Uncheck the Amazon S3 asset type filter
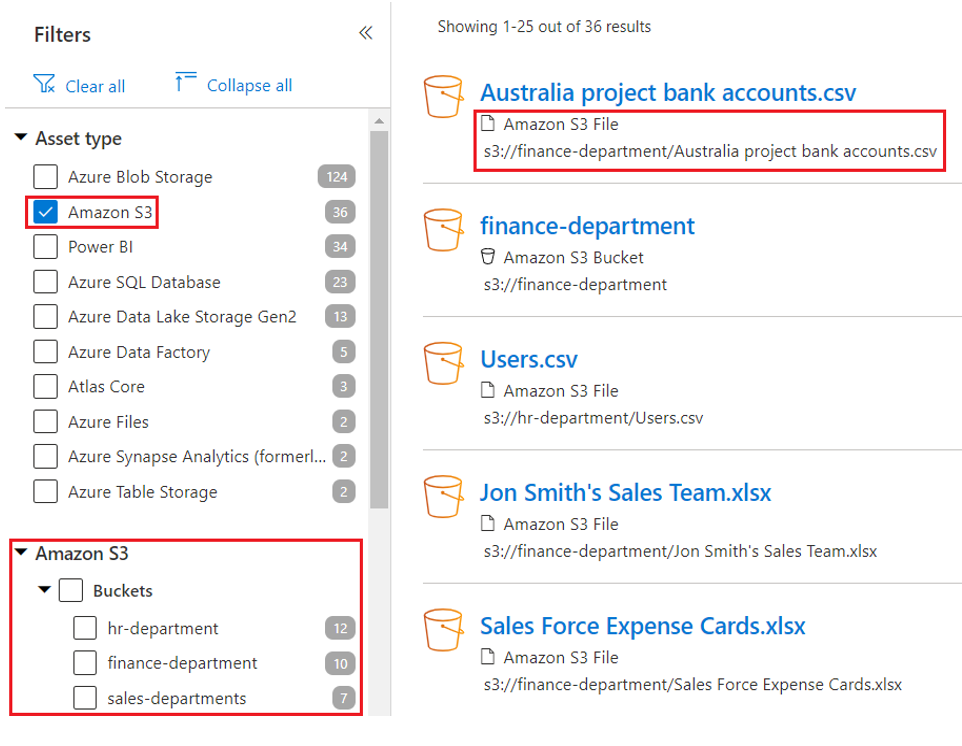Image resolution: width=962 pixels, height=746 pixels. [45, 212]
